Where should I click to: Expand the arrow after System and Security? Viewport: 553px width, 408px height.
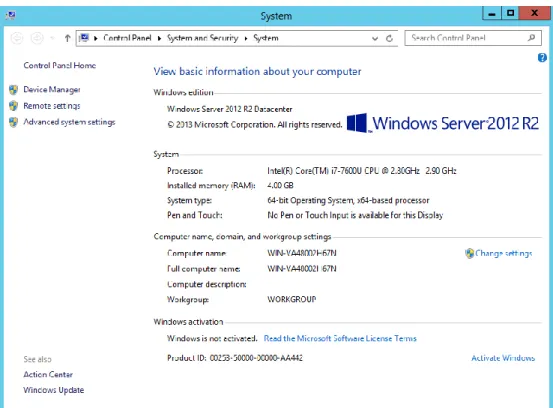(246, 38)
